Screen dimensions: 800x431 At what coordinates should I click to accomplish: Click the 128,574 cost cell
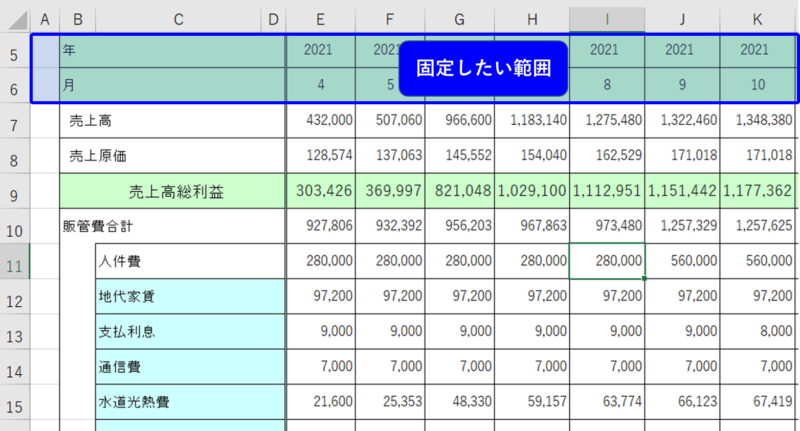[320, 156]
